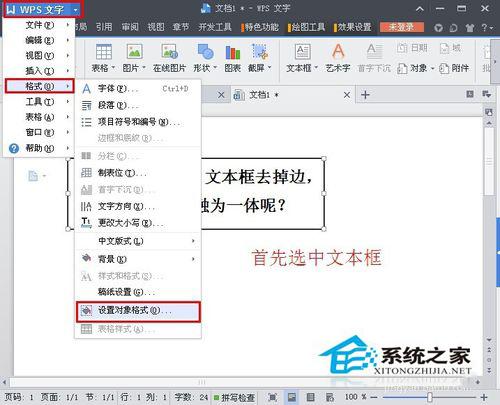The height and width of the screenshot is (405, 500).
Task: Switch to full screen view icon
Action: [x=272, y=397]
